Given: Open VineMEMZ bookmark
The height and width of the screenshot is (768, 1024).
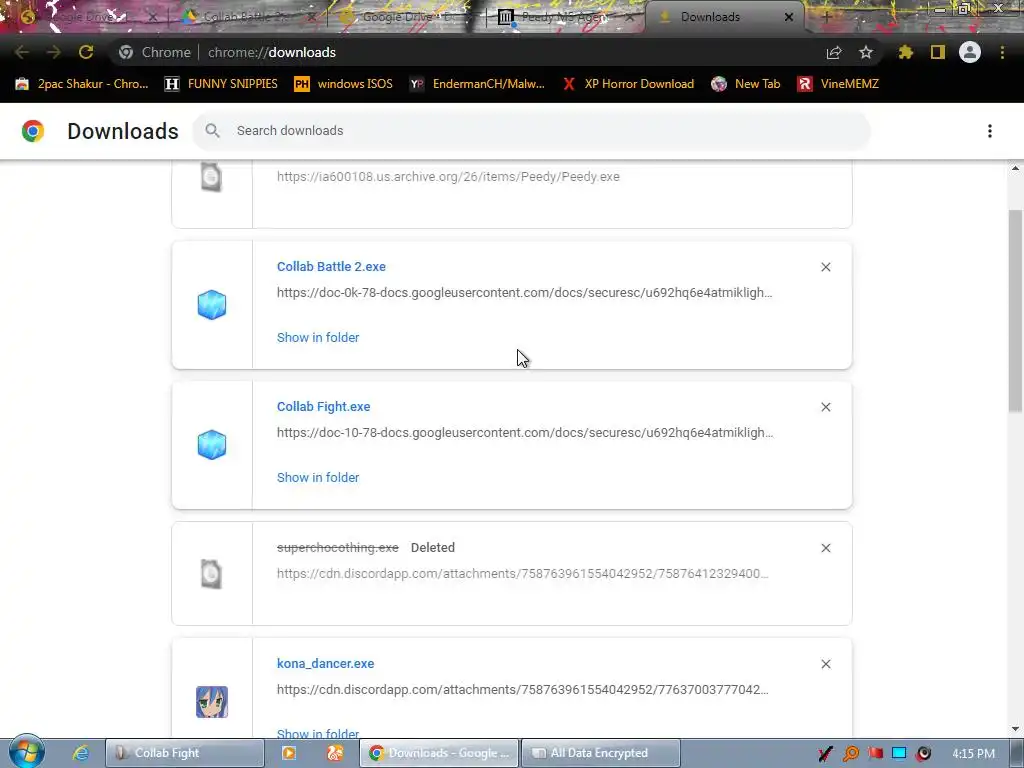Looking at the screenshot, I should click(x=839, y=84).
